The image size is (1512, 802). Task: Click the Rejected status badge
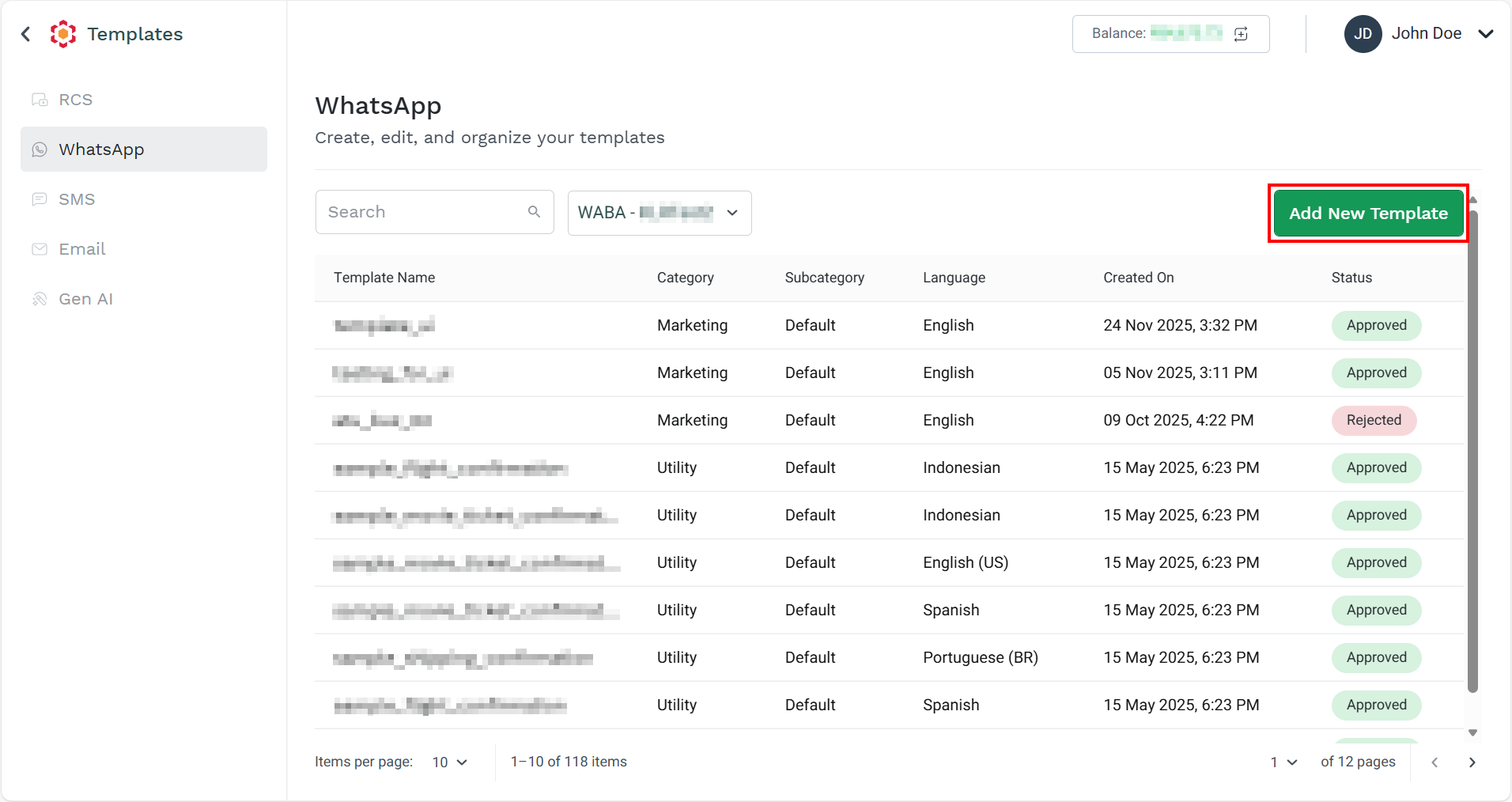[x=1374, y=420]
